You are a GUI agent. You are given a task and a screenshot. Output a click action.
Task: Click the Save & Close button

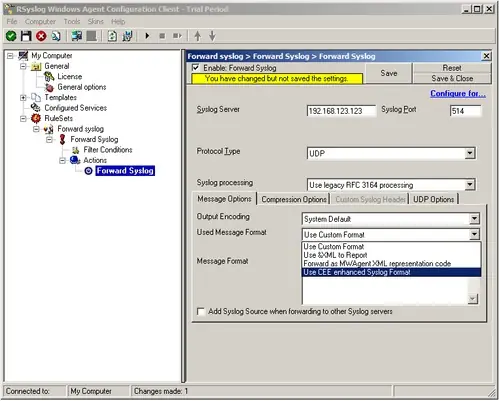point(452,78)
